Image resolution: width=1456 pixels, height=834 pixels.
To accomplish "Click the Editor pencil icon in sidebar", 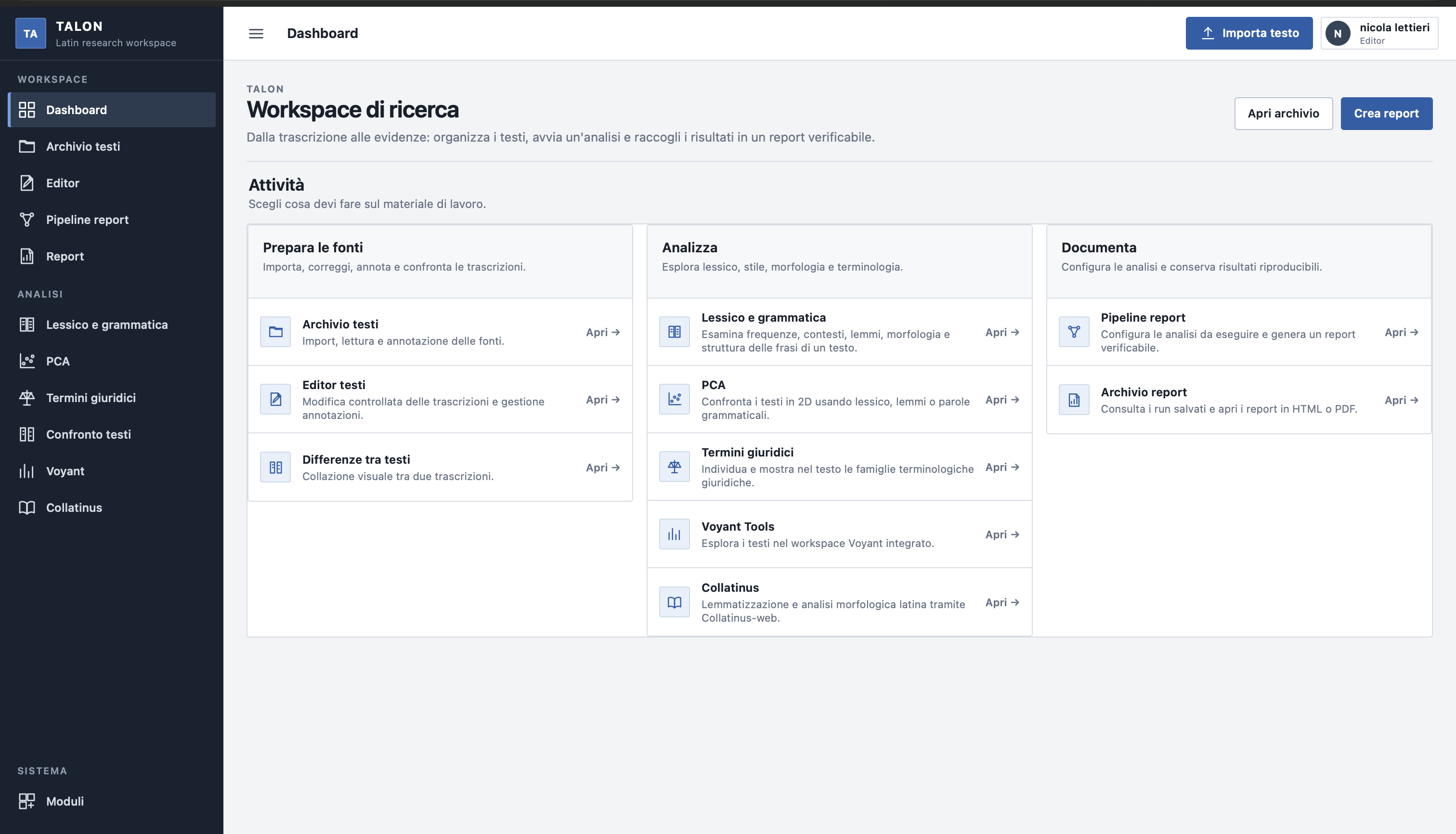I will (x=27, y=182).
